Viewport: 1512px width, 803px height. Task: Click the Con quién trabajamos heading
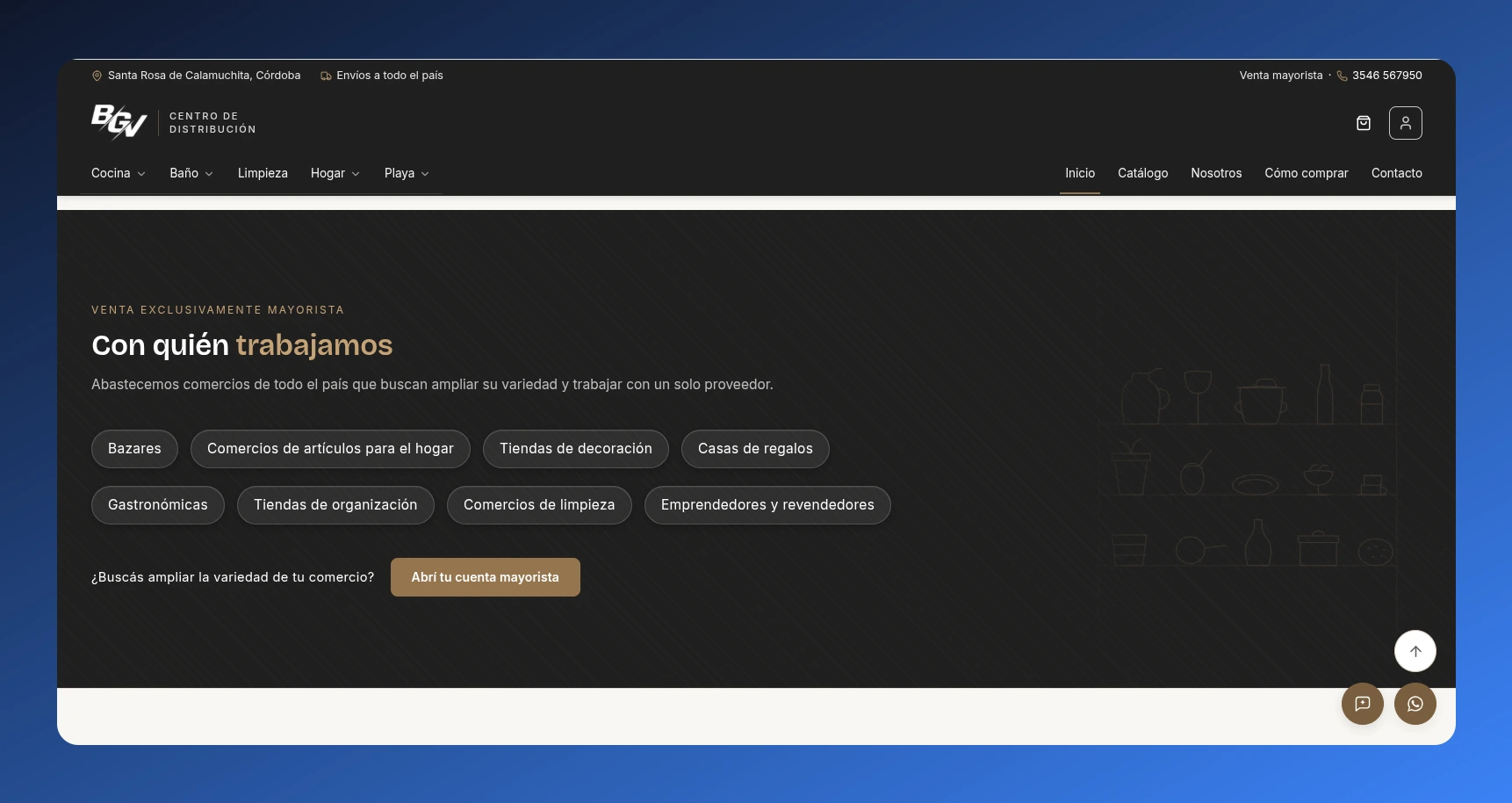[x=242, y=345]
